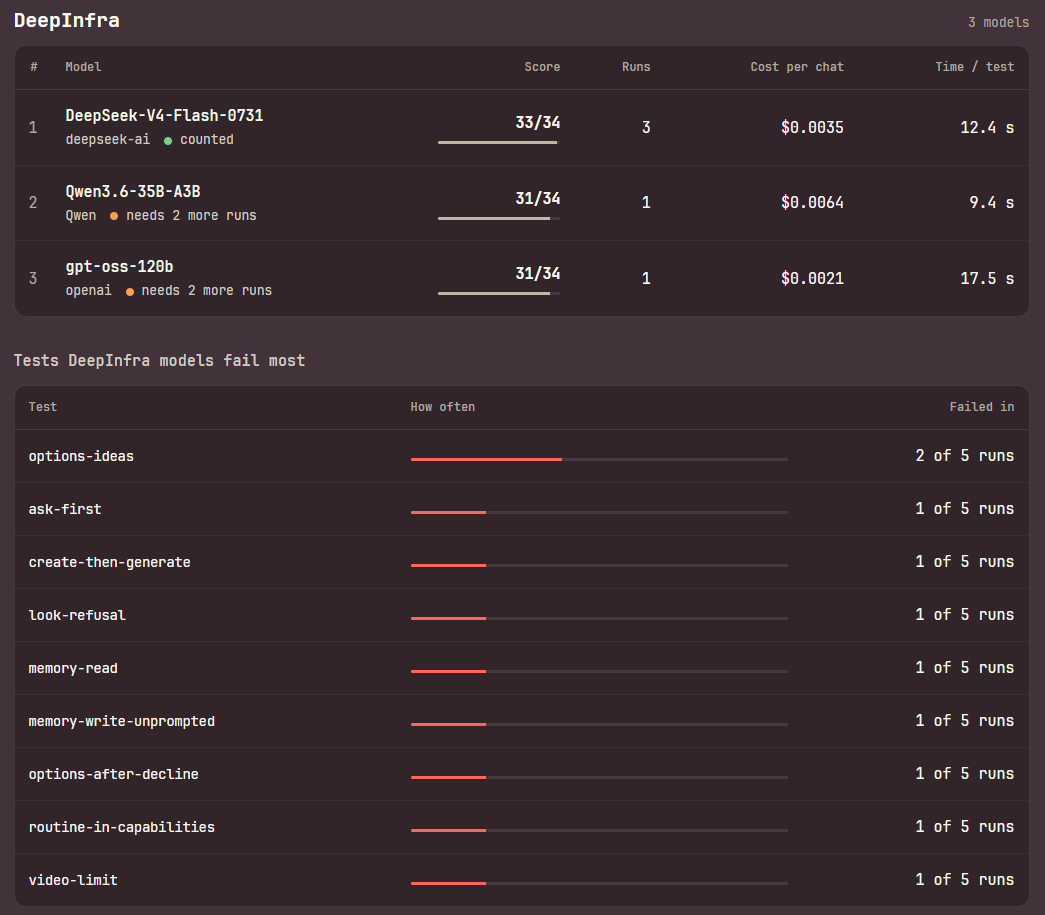Click '1 of 5 runs' in the look-refusal row
This screenshot has width=1045, height=915.
[x=964, y=614]
